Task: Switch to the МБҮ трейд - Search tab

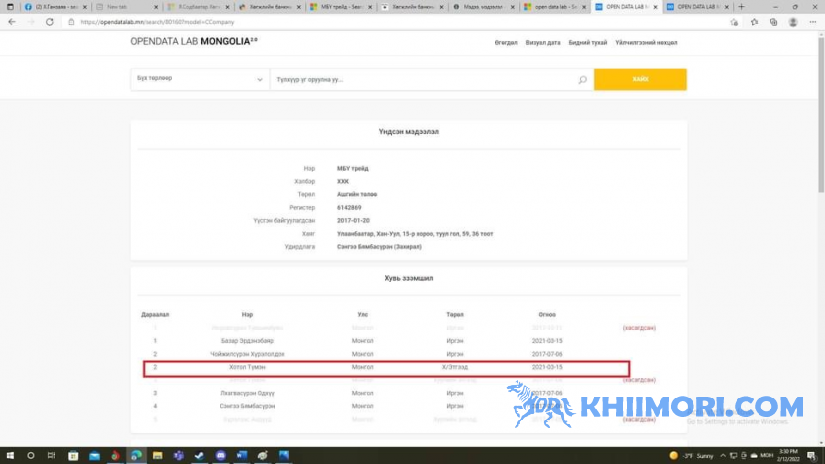Action: click(341, 7)
